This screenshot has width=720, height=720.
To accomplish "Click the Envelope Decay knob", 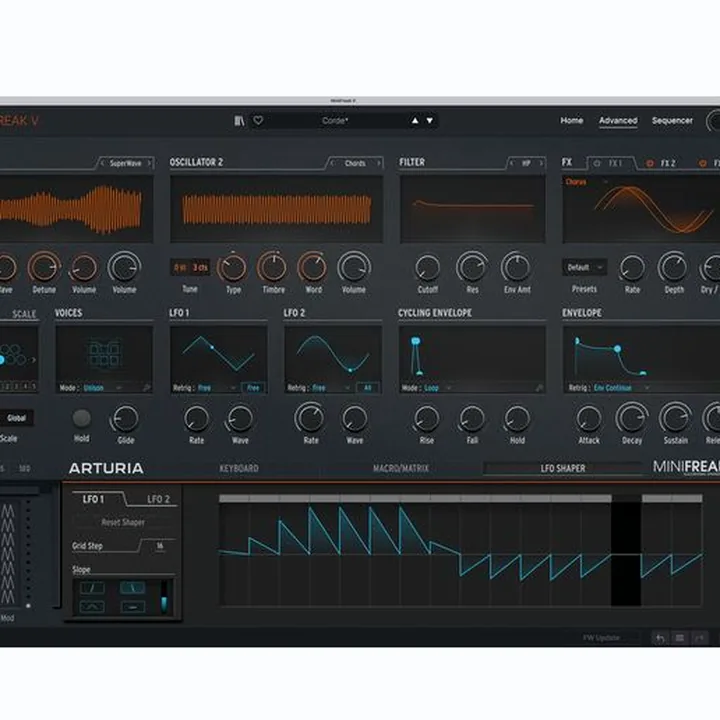I will [632, 418].
